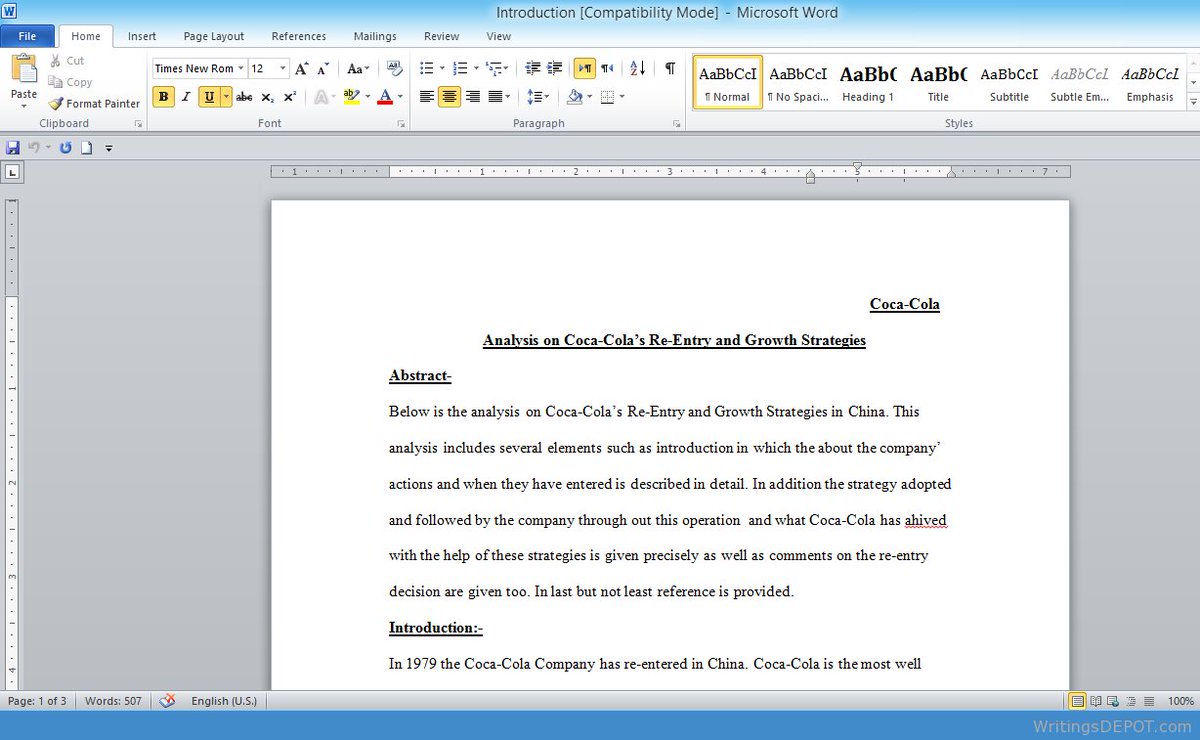1200x740 pixels.
Task: Click the Words: 507 status entry
Action: point(113,701)
